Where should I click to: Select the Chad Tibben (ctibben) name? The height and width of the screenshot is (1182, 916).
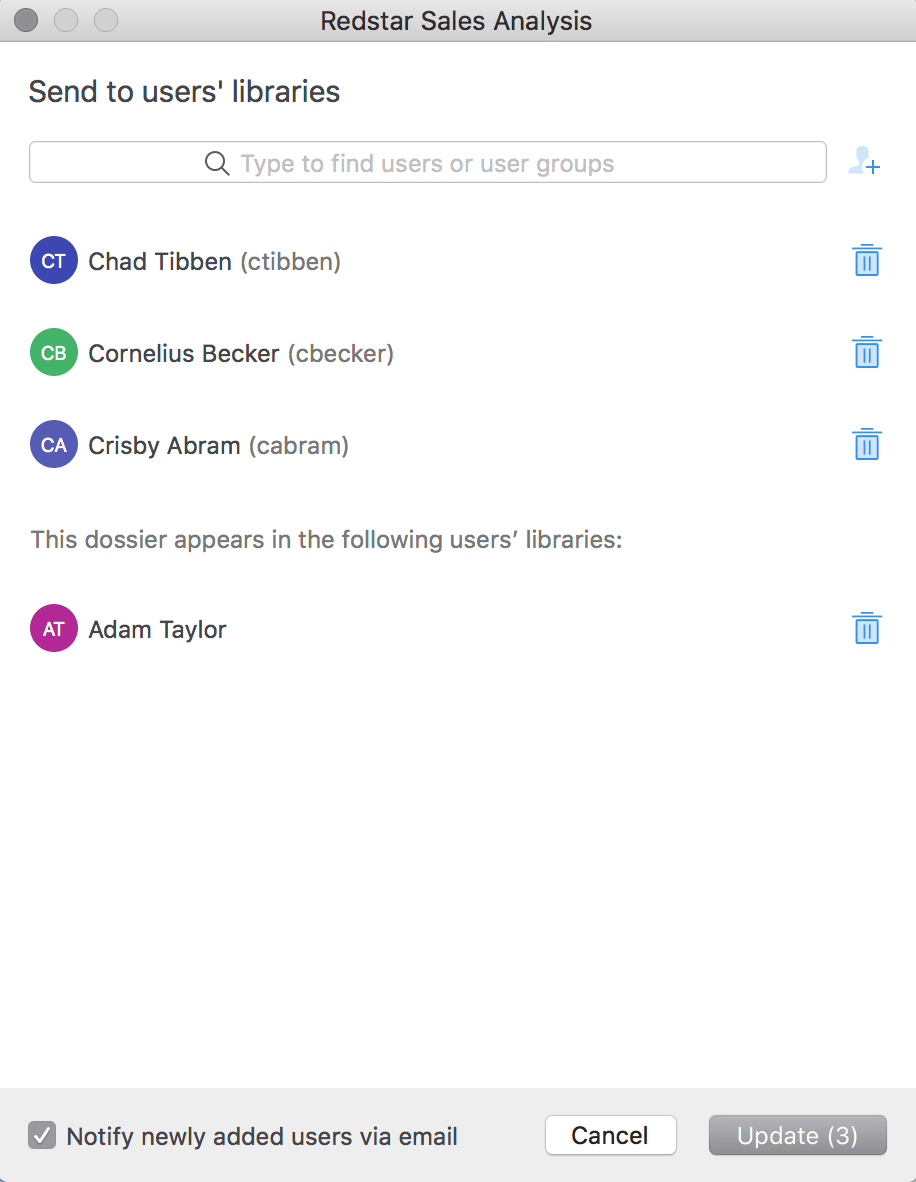coord(214,262)
